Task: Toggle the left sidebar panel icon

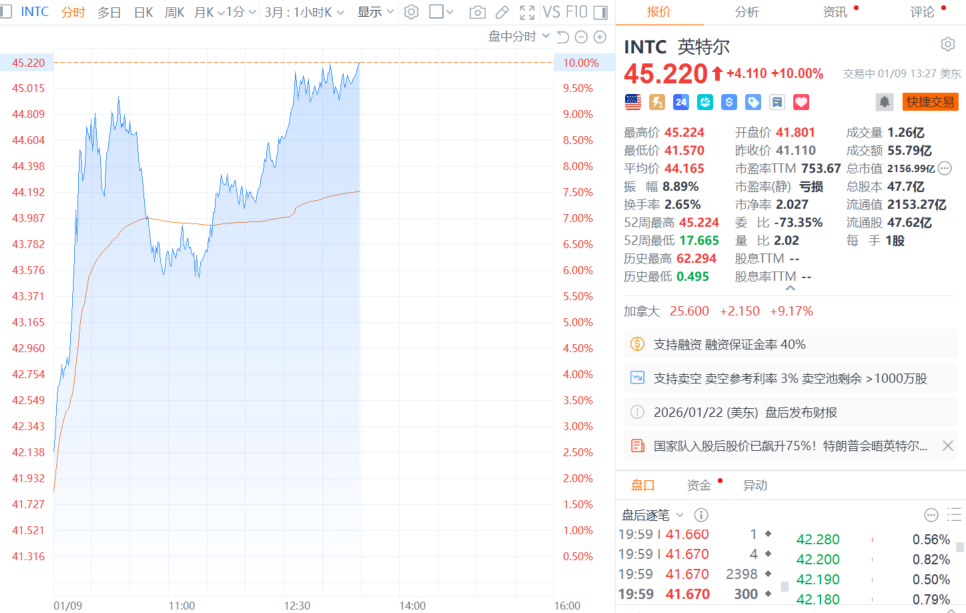Action: click(x=6, y=12)
